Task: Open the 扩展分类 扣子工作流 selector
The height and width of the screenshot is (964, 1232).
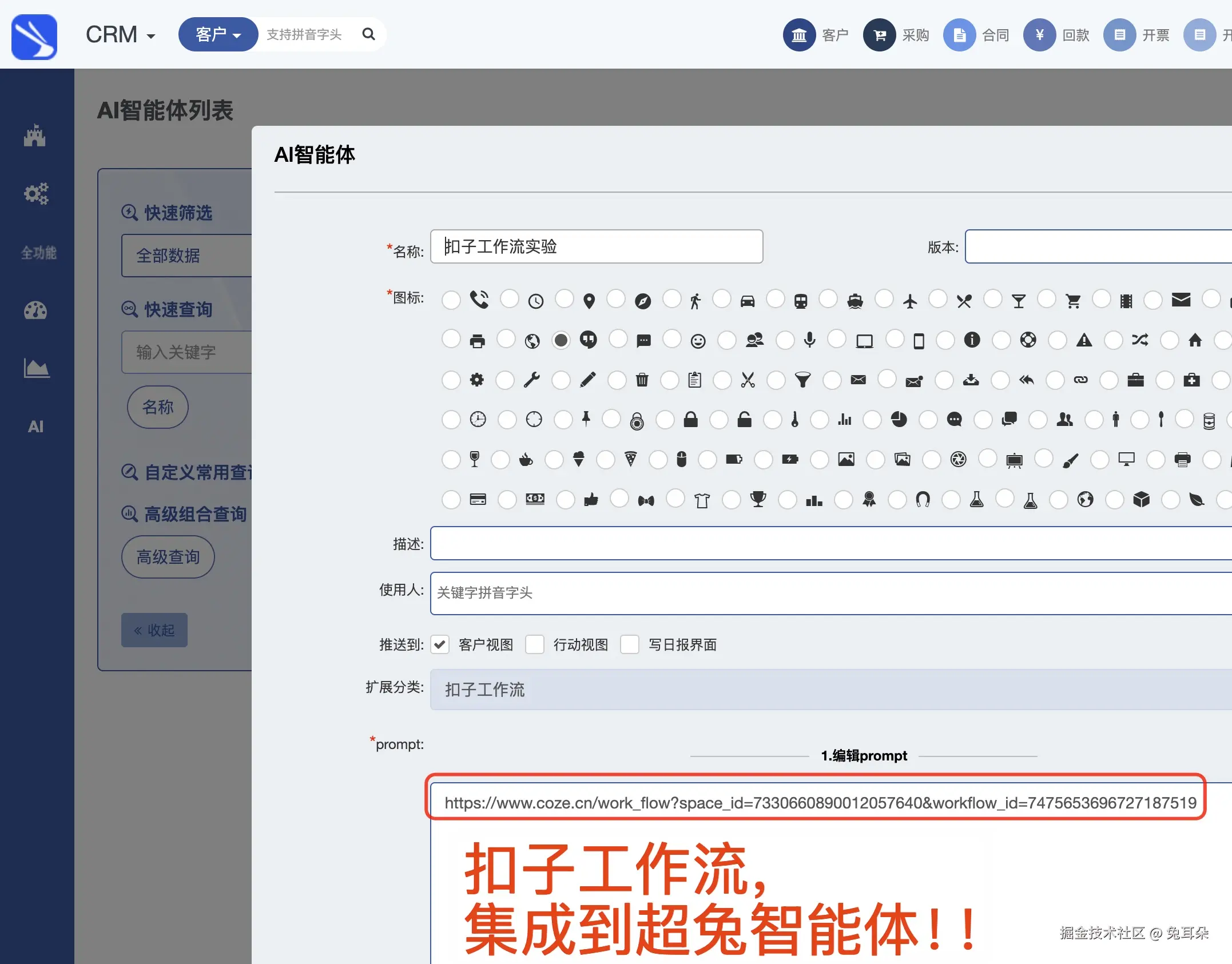Action: 829,690
